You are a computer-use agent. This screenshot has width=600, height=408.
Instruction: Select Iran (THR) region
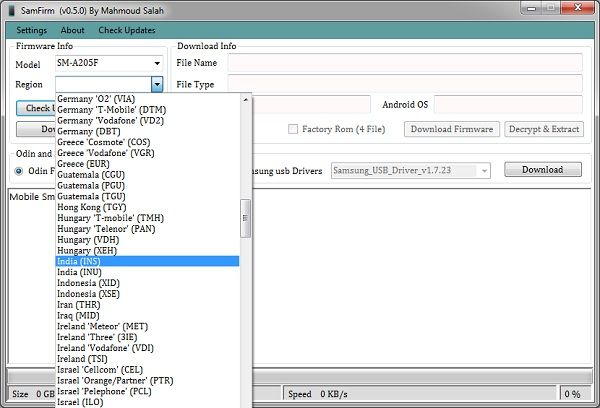coord(147,305)
